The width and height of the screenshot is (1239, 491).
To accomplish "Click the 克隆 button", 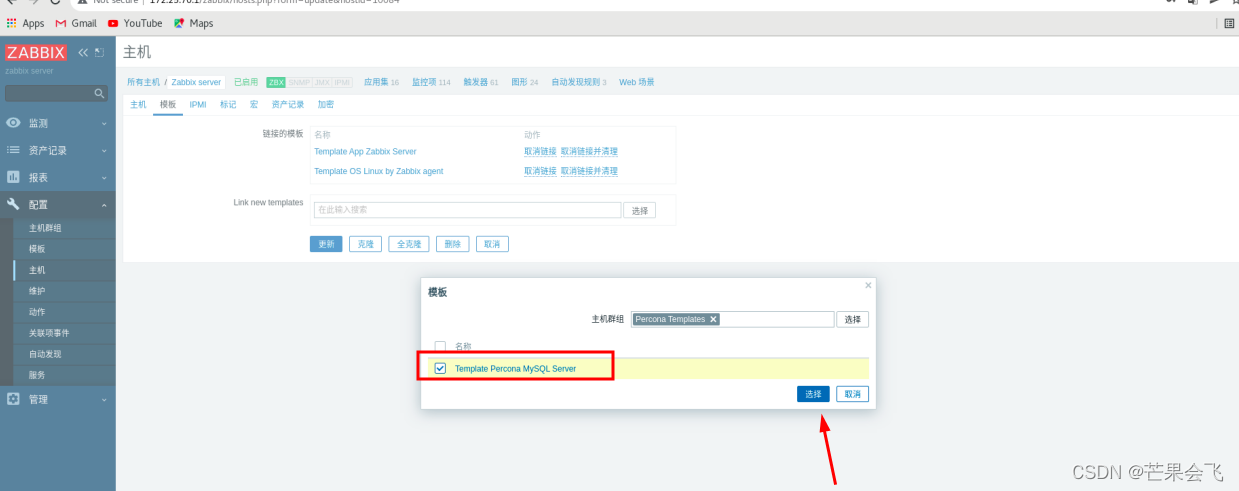I will 365,244.
